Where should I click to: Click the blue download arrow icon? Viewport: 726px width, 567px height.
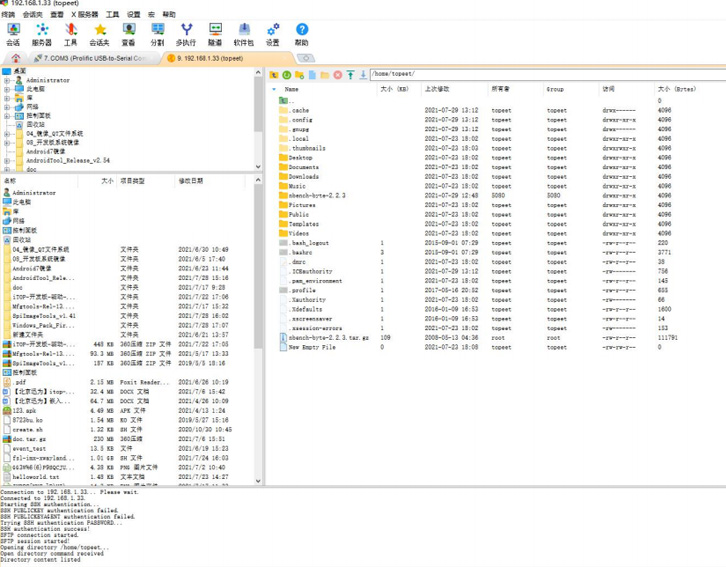(x=363, y=75)
